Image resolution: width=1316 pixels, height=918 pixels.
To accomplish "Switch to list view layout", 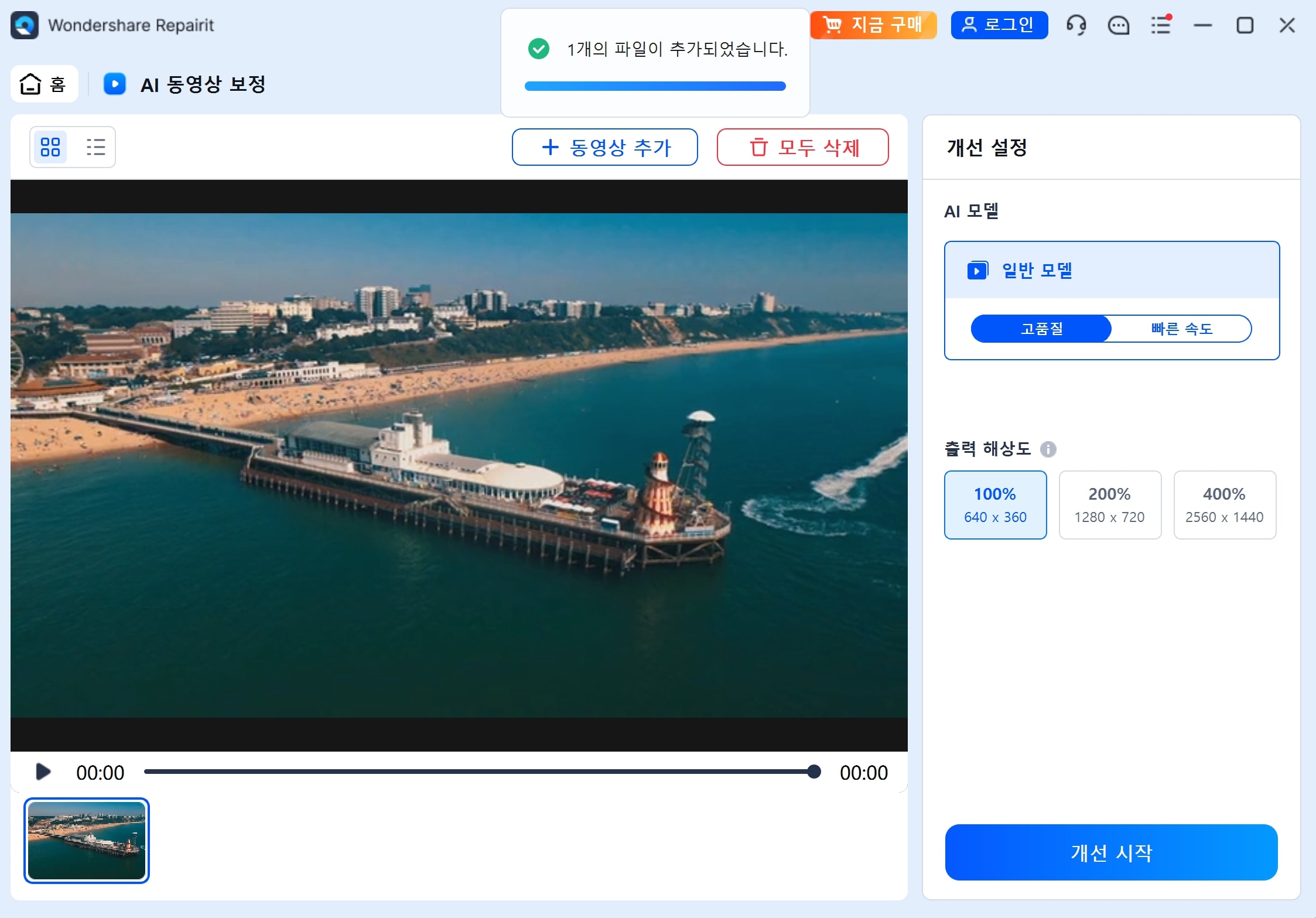I will (x=95, y=147).
